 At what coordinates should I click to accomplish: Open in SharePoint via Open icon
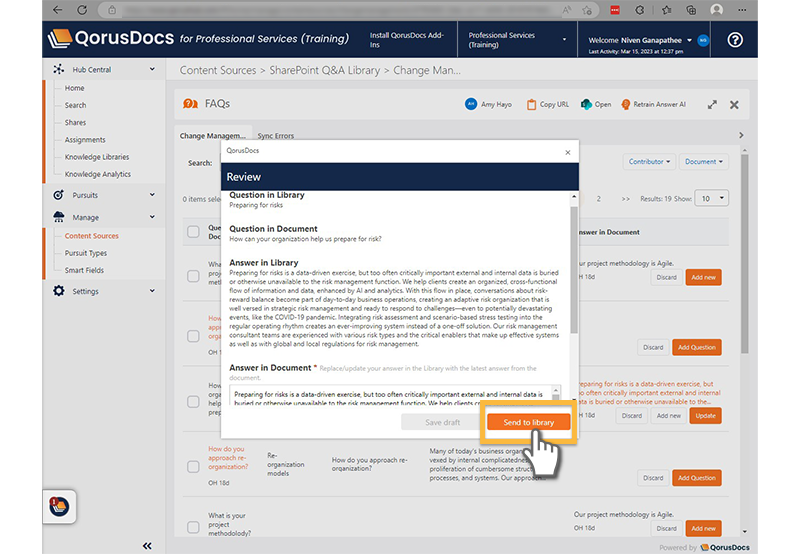coord(586,105)
